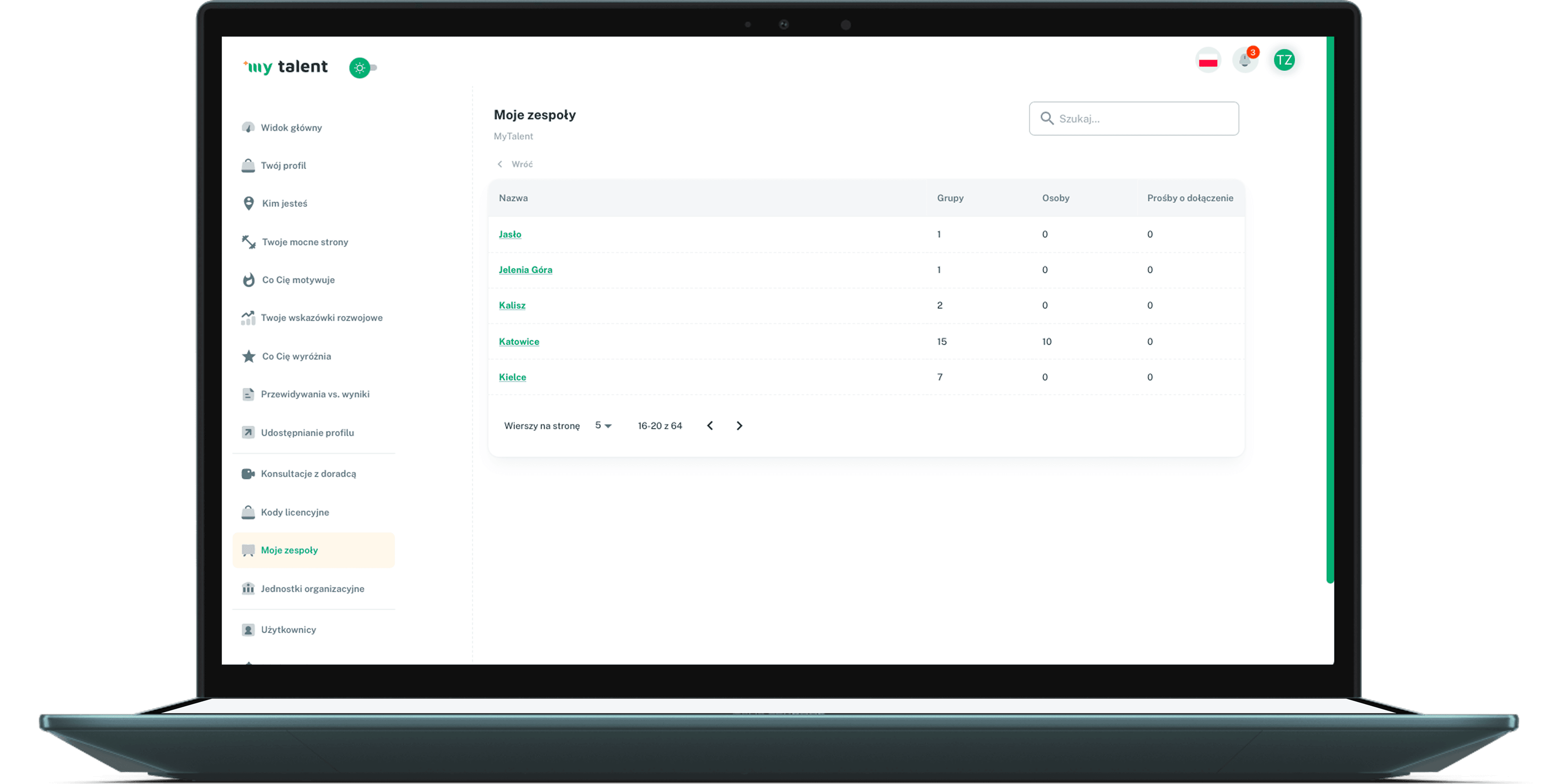Open the Jelenia Góra team link

pos(525,270)
